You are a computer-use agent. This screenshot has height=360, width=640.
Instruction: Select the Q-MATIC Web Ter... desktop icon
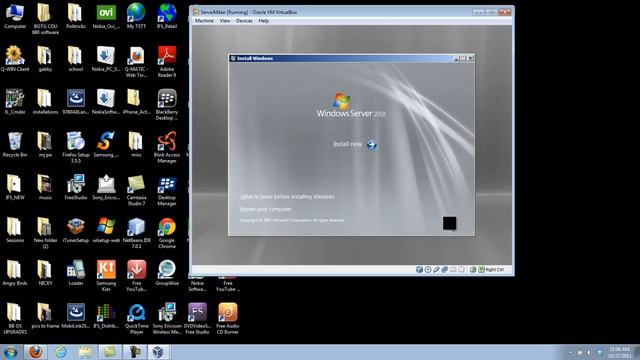pos(136,62)
